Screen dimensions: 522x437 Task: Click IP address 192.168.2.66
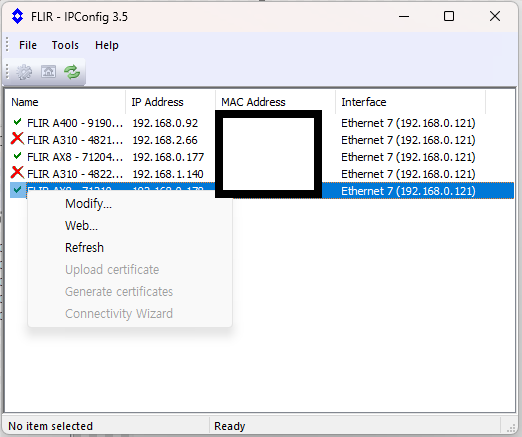click(x=165, y=140)
